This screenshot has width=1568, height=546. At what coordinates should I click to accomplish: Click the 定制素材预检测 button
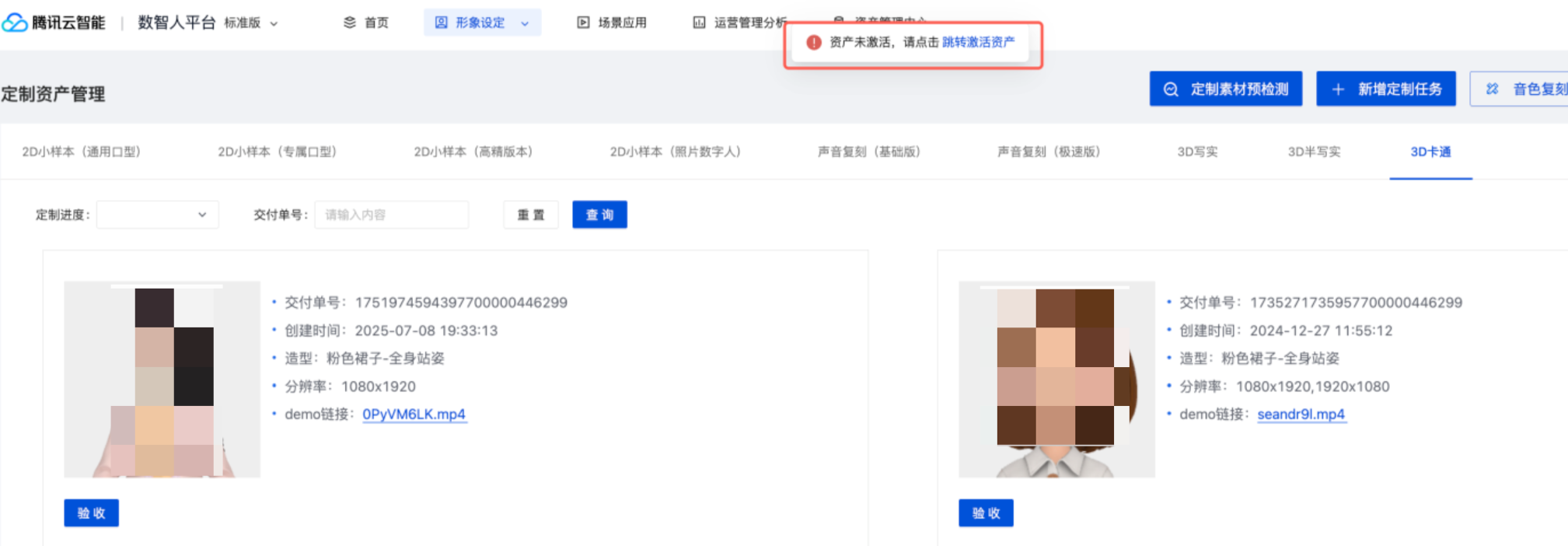click(1226, 89)
